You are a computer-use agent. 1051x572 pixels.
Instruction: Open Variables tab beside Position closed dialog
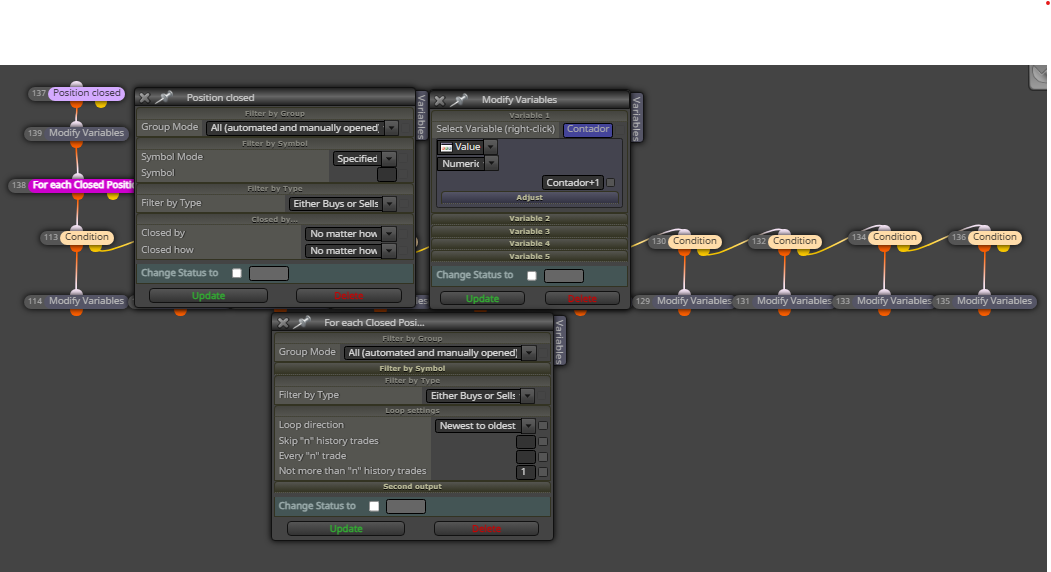[422, 117]
